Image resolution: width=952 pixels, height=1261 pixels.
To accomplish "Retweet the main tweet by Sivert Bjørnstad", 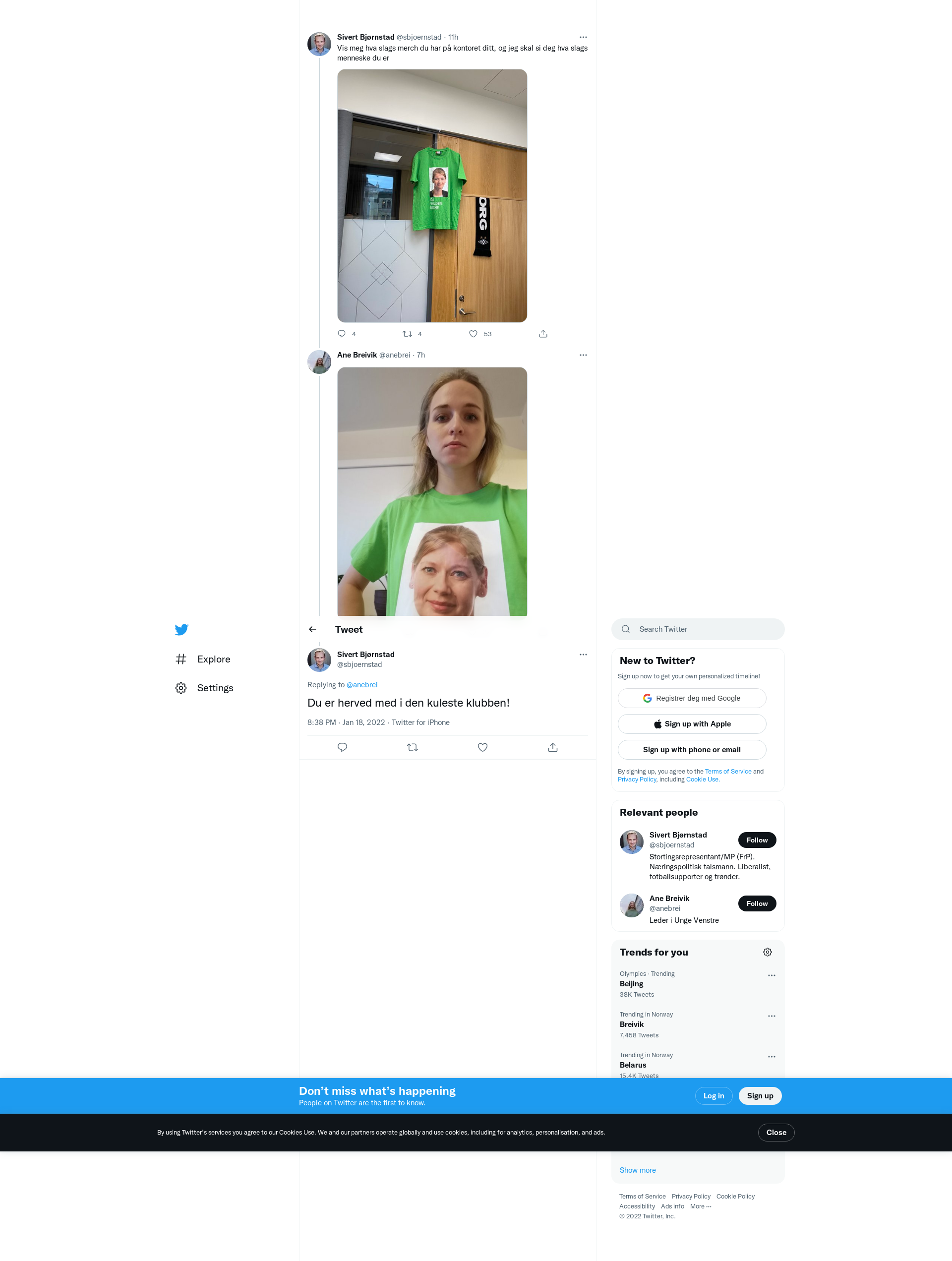I will pos(412,747).
